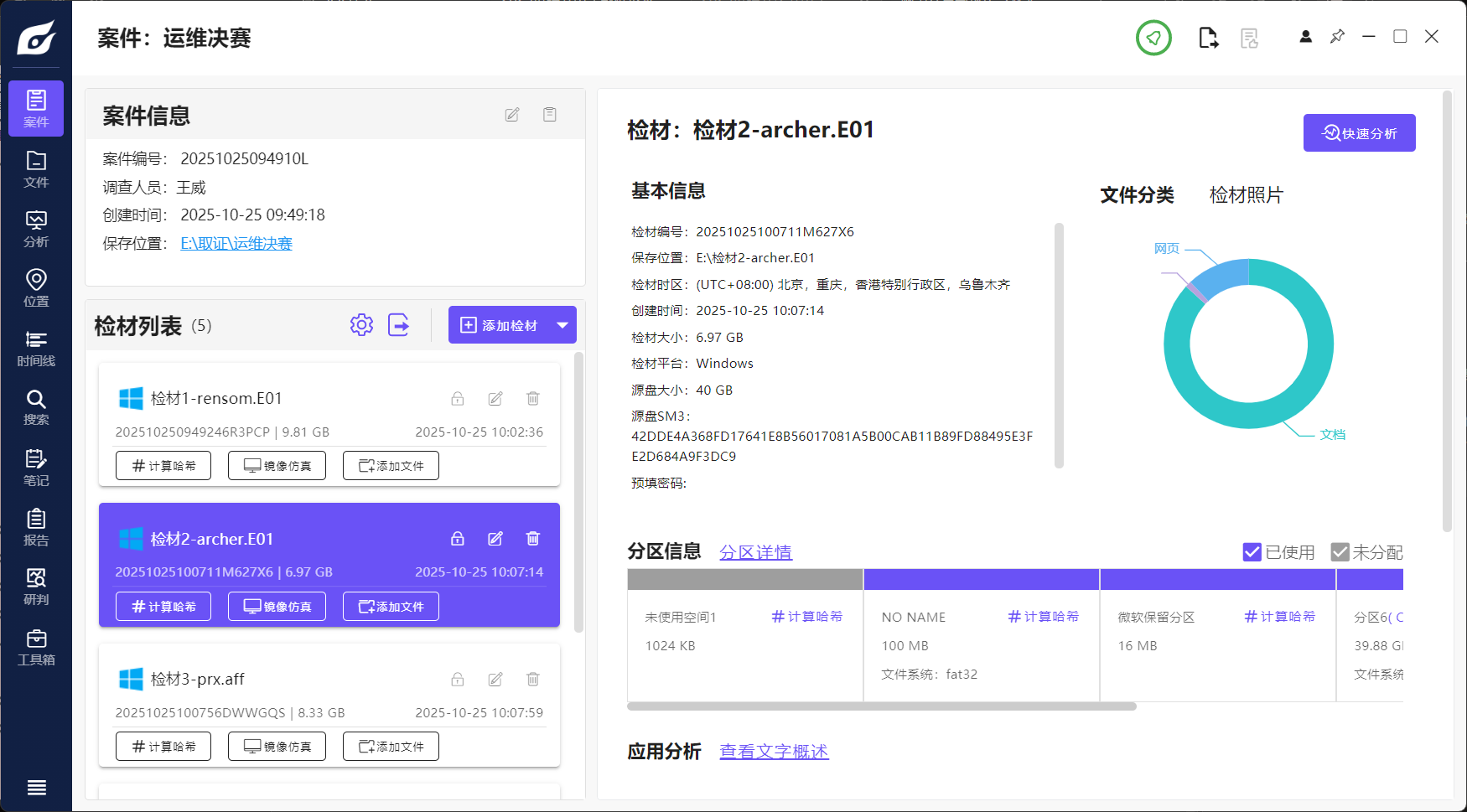Toggle the window pin icon in the titlebar
Image resolution: width=1467 pixels, height=812 pixels.
1337,37
